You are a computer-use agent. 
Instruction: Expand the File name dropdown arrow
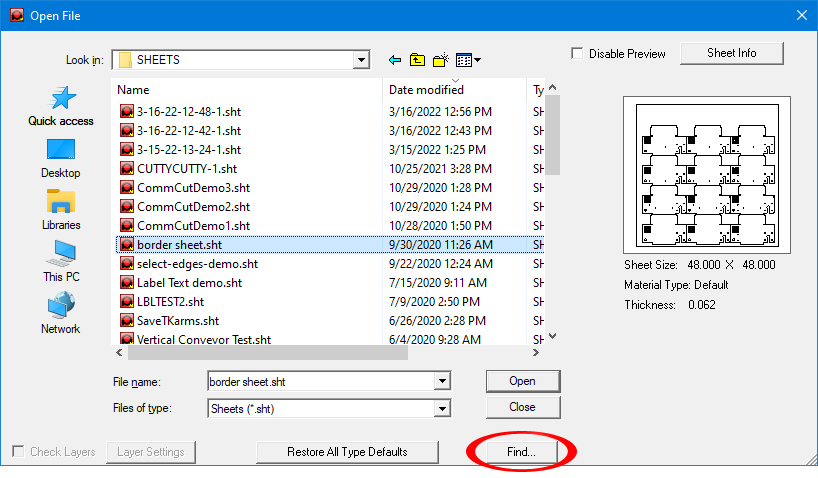(x=442, y=381)
